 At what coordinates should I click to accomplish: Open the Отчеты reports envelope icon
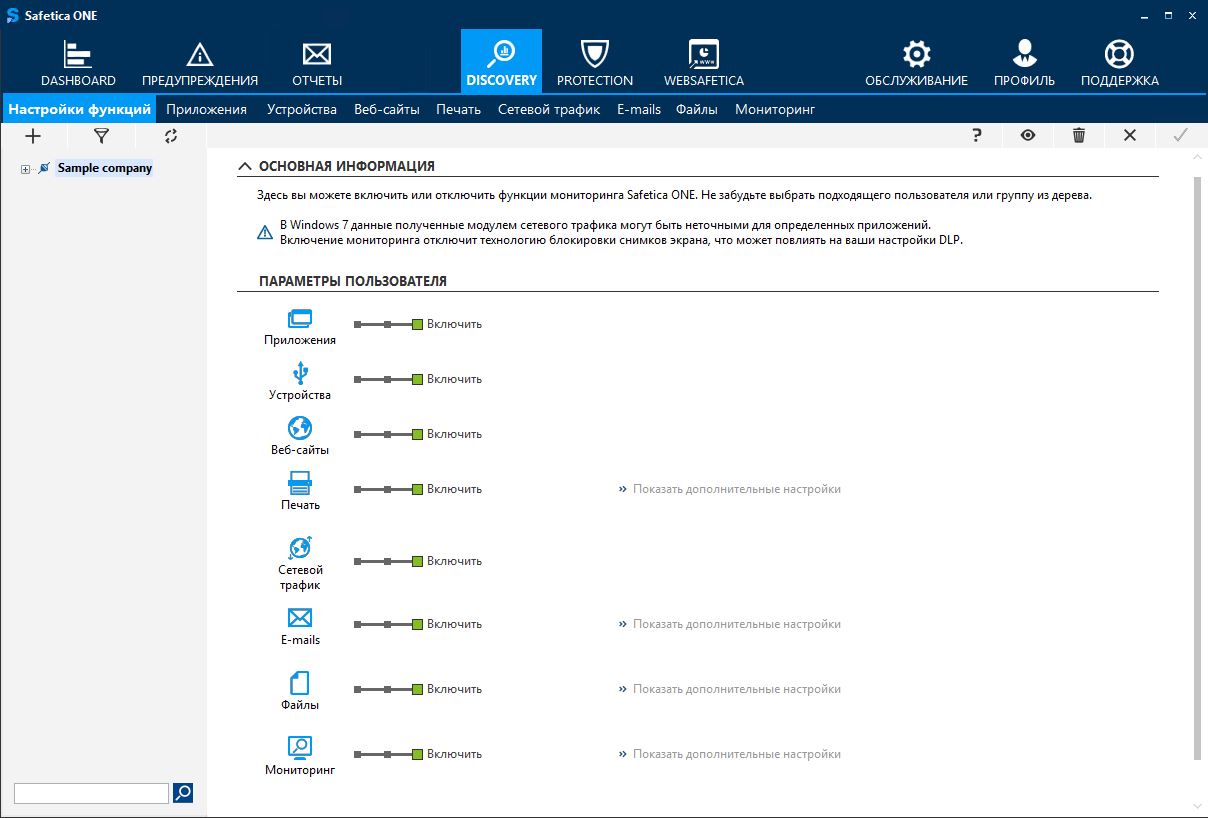317,55
